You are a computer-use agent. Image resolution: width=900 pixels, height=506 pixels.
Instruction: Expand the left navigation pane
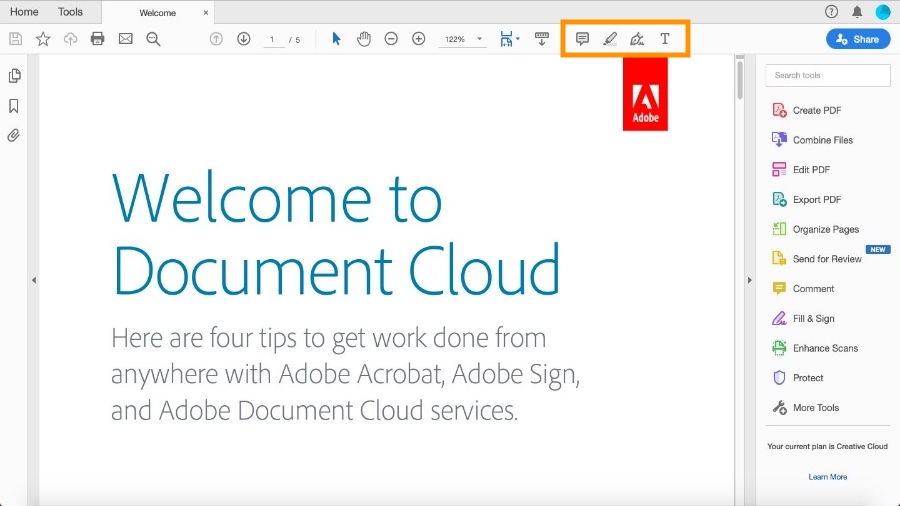pos(34,280)
